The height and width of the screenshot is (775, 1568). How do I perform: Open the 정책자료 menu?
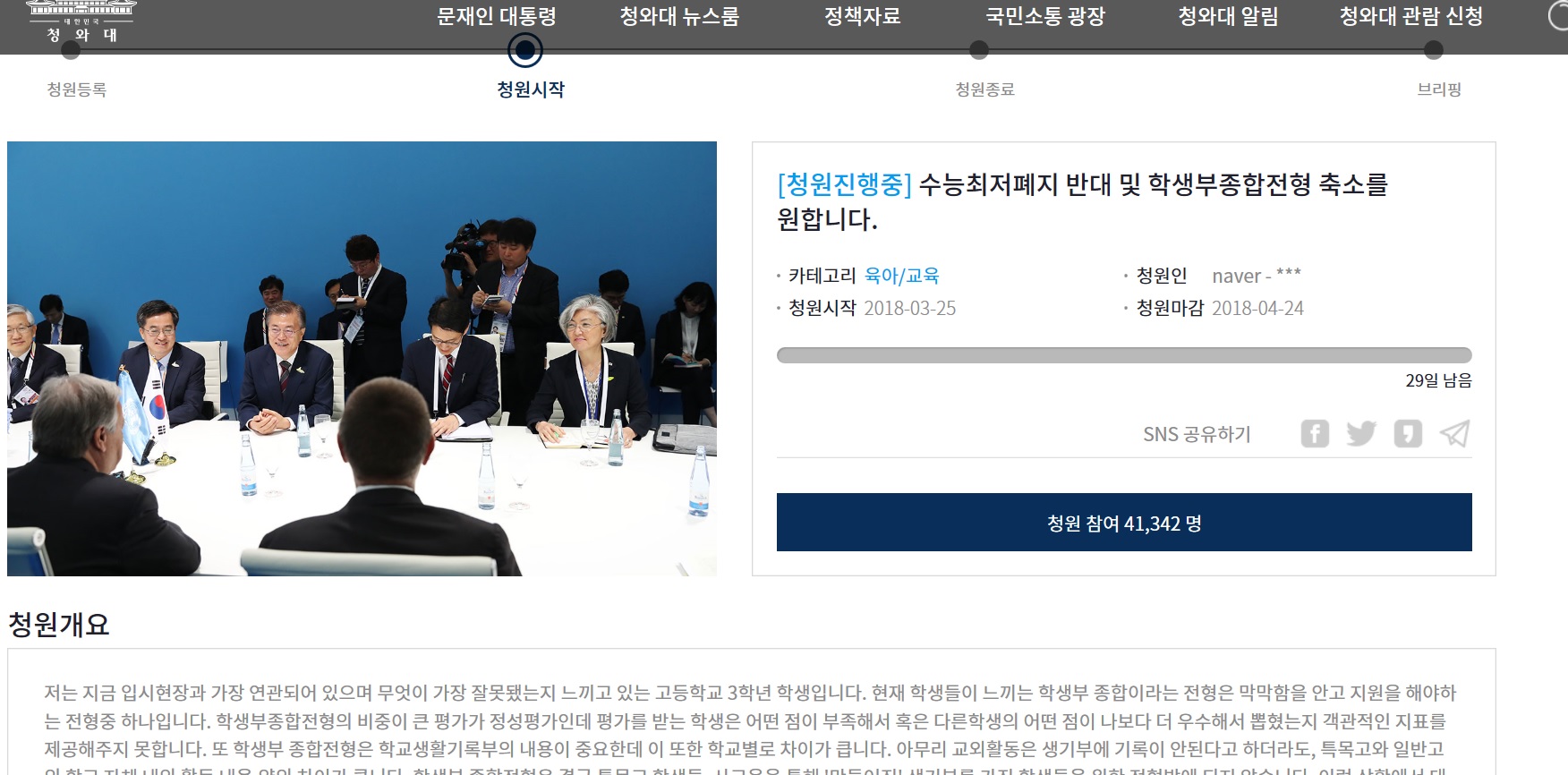tap(863, 16)
